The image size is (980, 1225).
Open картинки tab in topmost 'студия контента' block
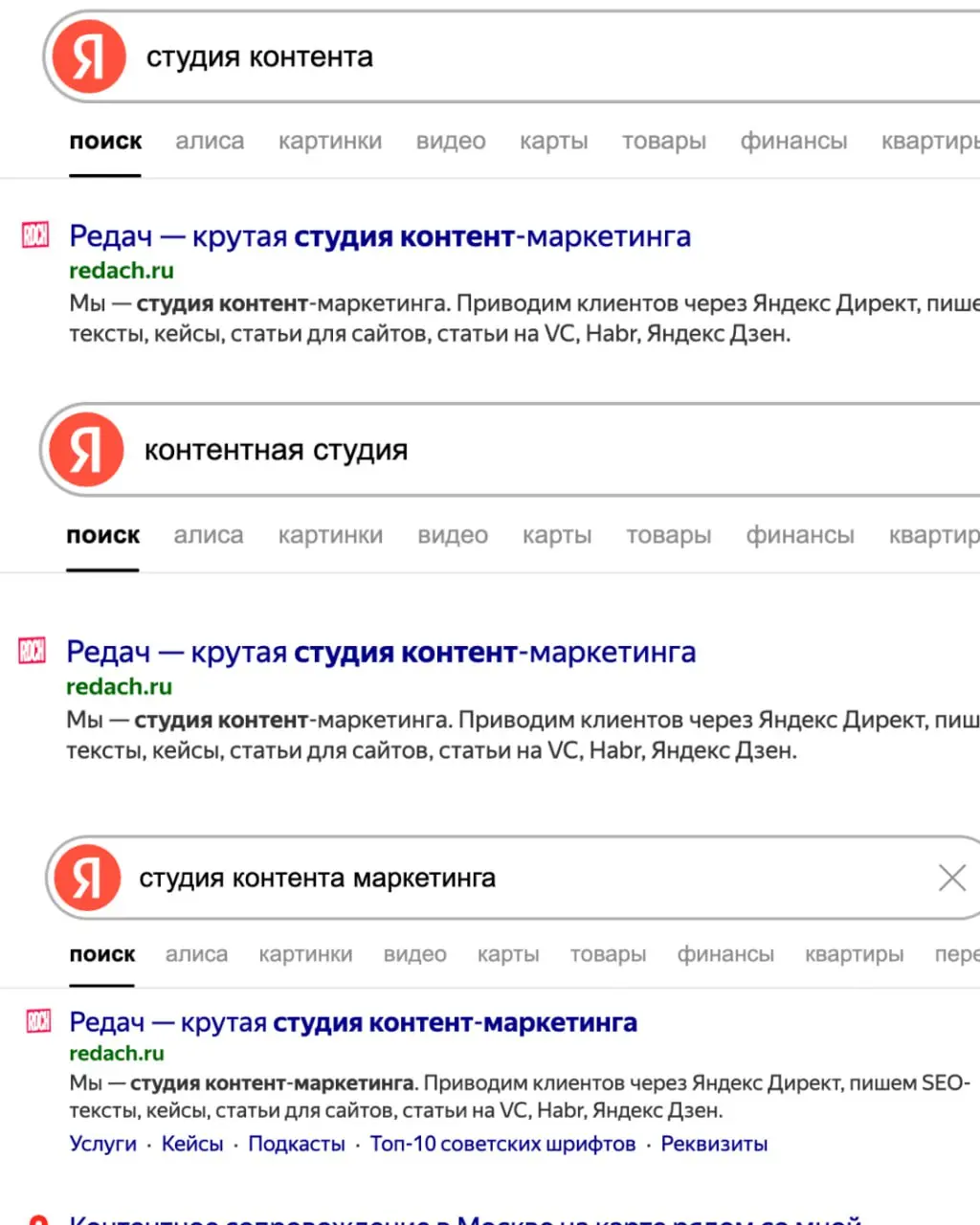[330, 141]
